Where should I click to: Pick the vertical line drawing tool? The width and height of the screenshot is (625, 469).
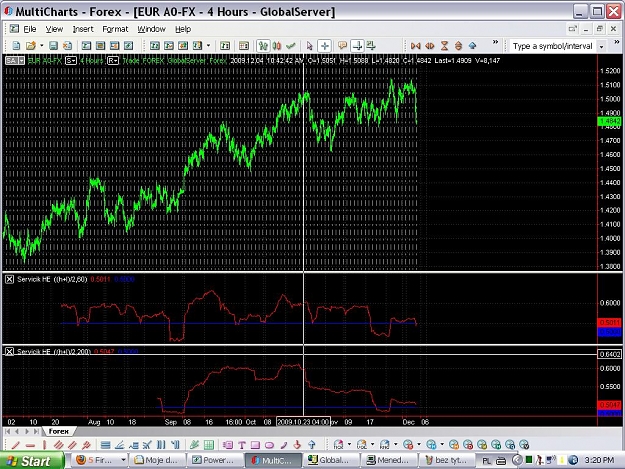pos(44,445)
